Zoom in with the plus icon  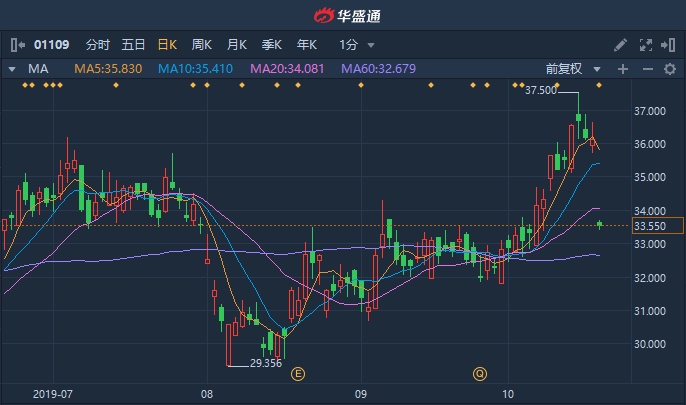pos(623,69)
